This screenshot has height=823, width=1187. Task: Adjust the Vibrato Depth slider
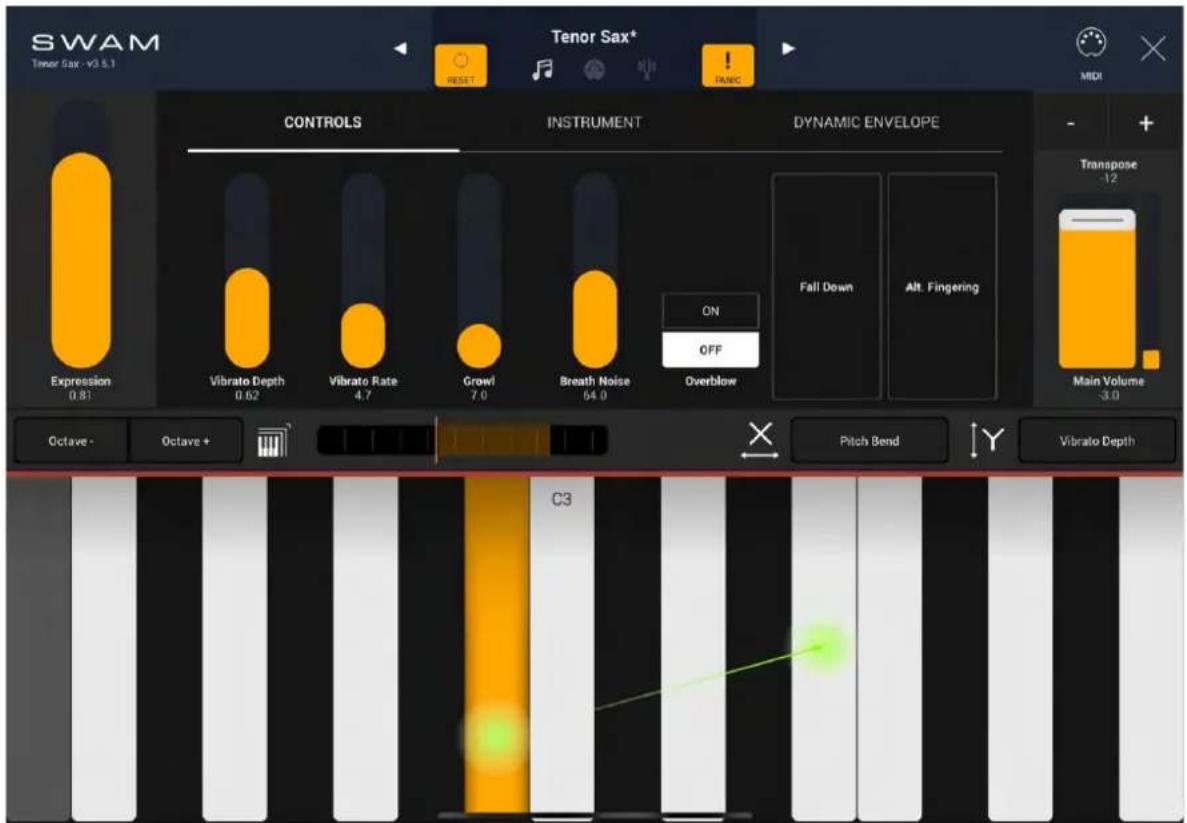pyautogui.click(x=247, y=270)
